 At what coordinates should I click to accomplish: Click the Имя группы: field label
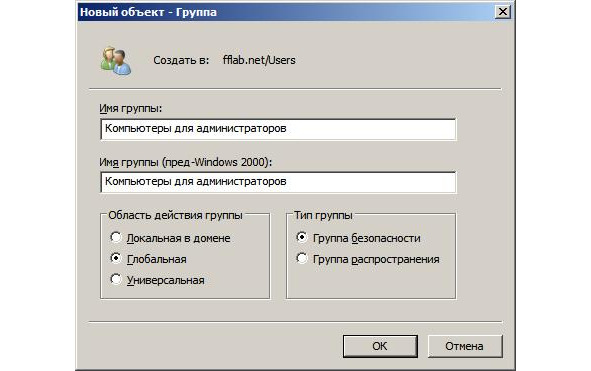pos(130,109)
